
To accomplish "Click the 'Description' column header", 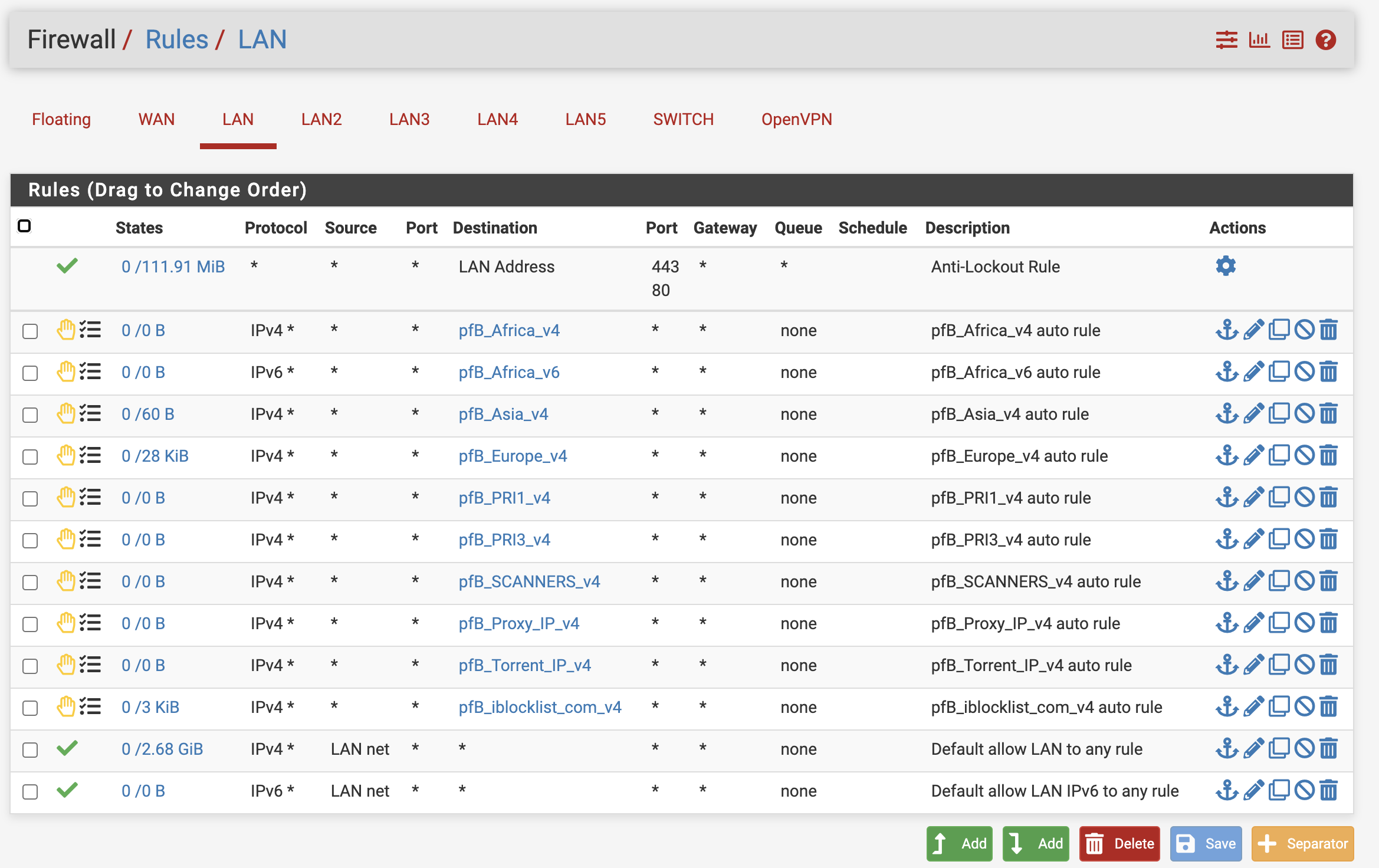I will pos(967,228).
